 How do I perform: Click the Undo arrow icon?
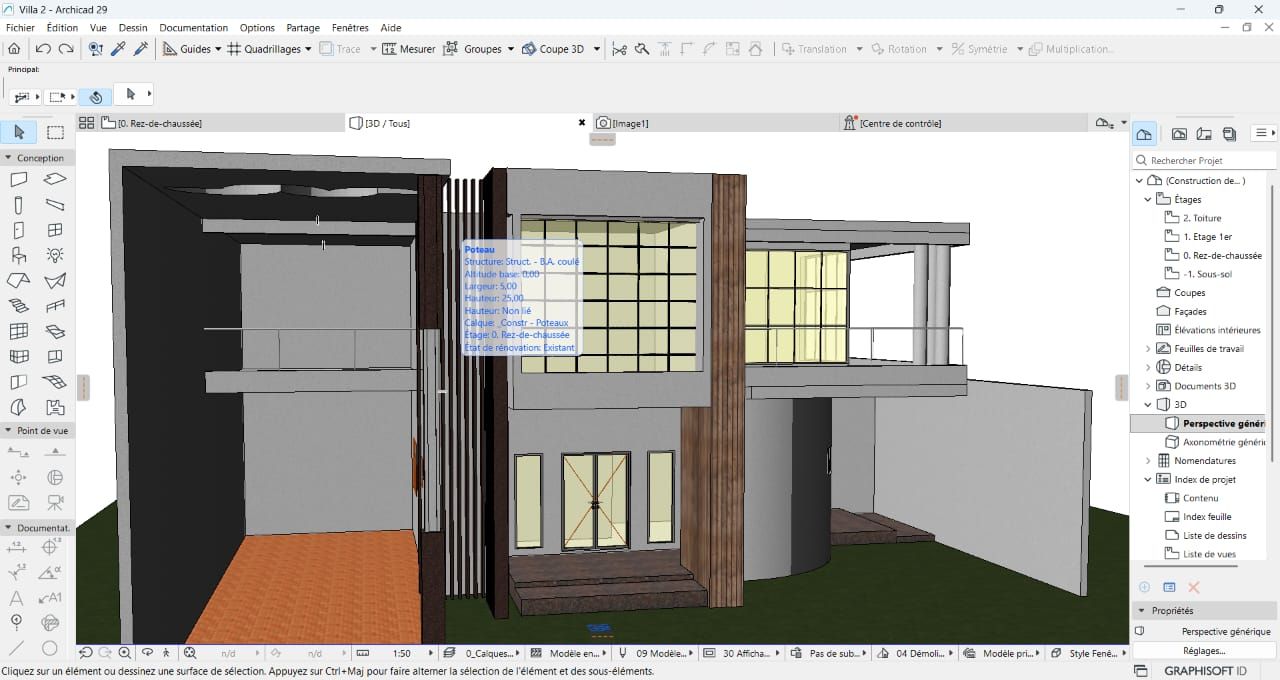point(43,49)
